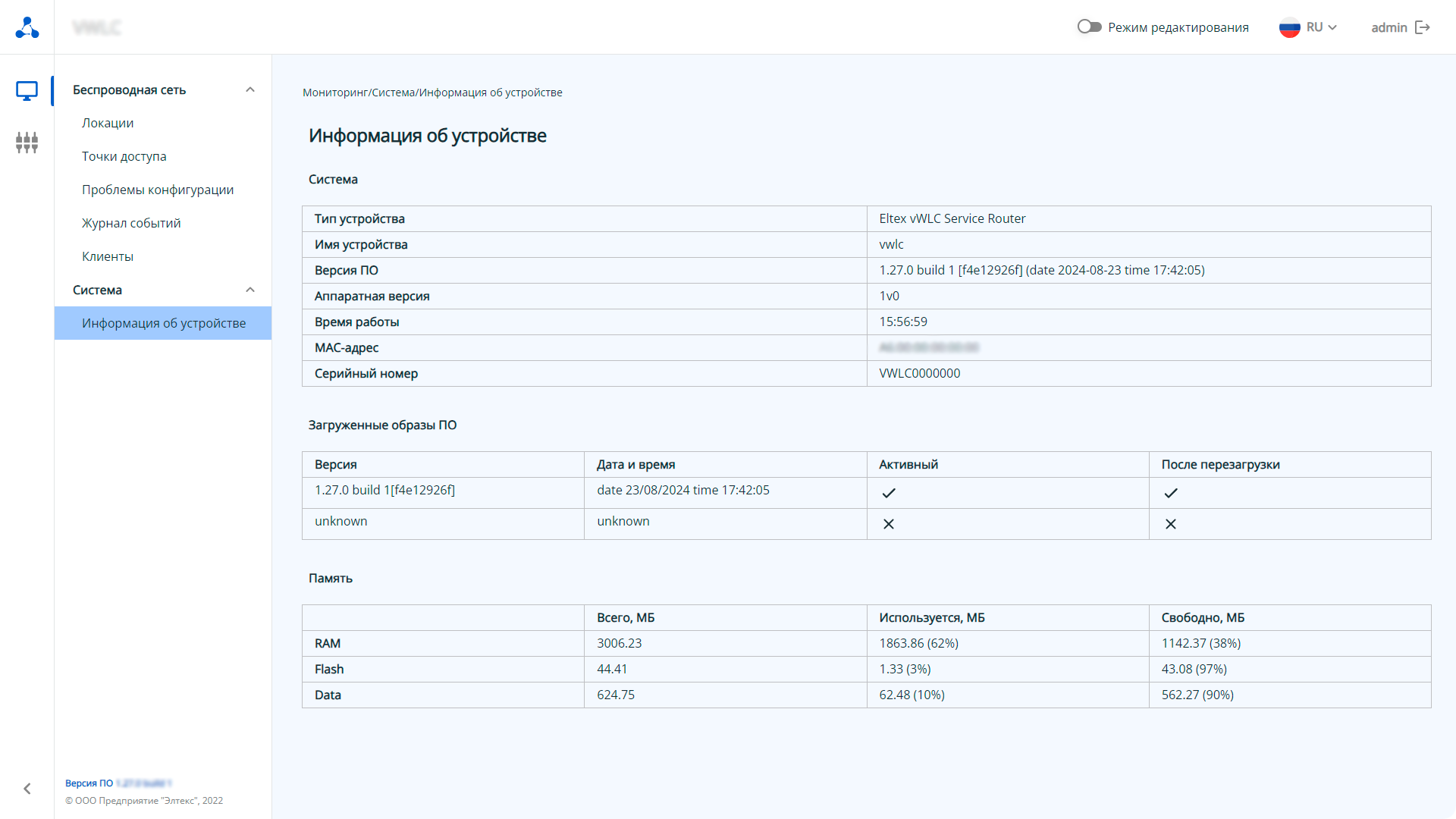Click the Russian flag icon
The height and width of the screenshot is (819, 1456).
(x=1289, y=27)
